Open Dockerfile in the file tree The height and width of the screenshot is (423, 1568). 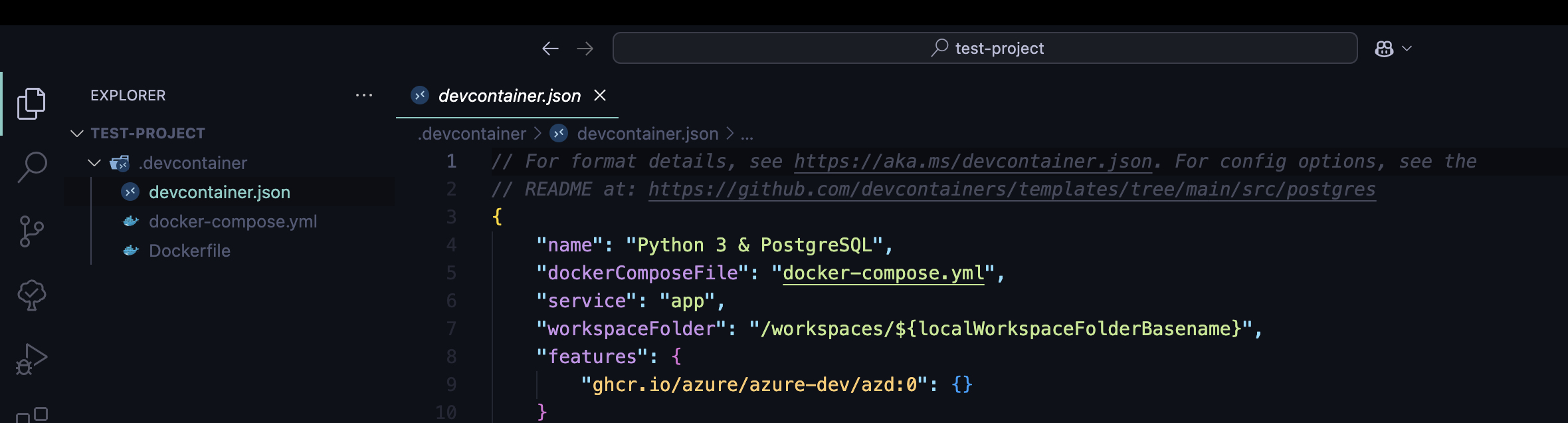[189, 251]
